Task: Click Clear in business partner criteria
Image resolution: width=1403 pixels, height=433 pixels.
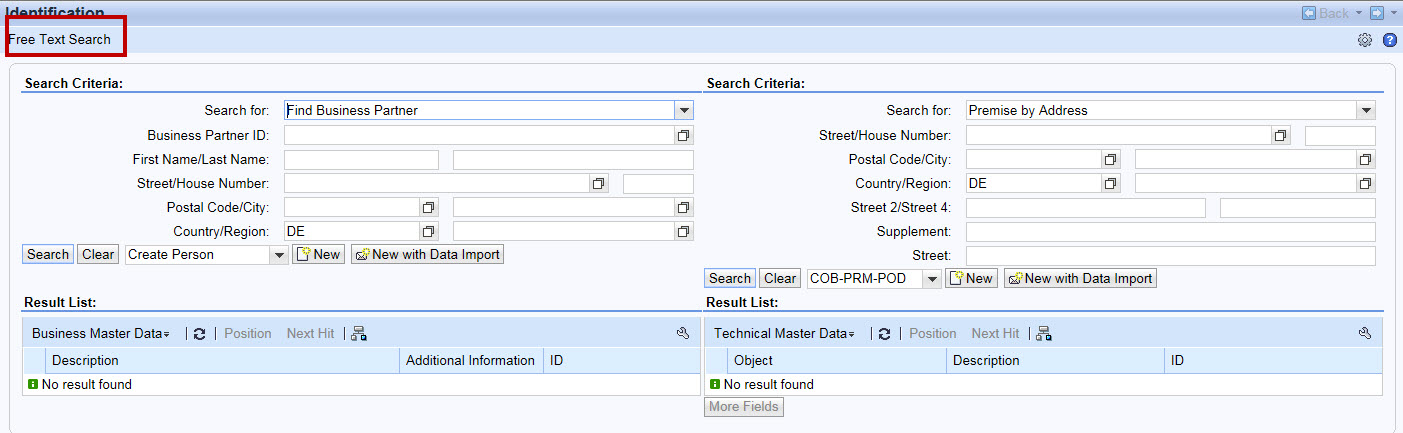Action: [x=98, y=255]
